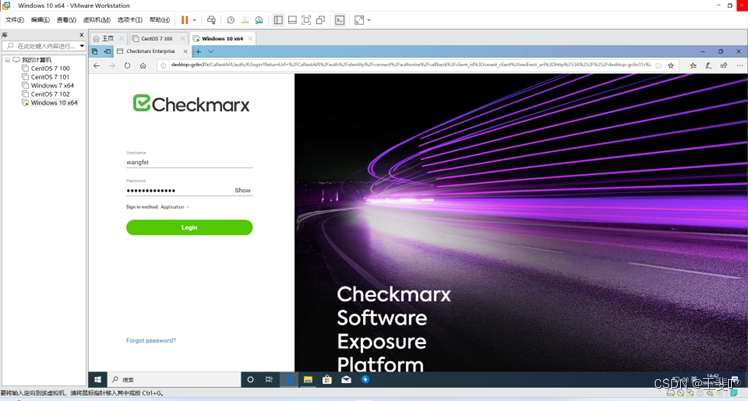Screen dimensions: 748x401
Task: Close the Windows 10 x64 VM tab
Action: (250, 39)
